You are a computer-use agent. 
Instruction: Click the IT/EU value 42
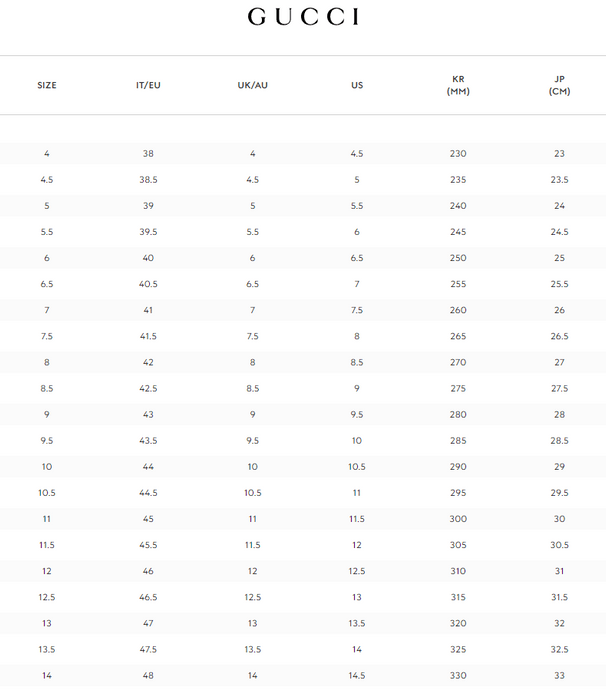(148, 362)
